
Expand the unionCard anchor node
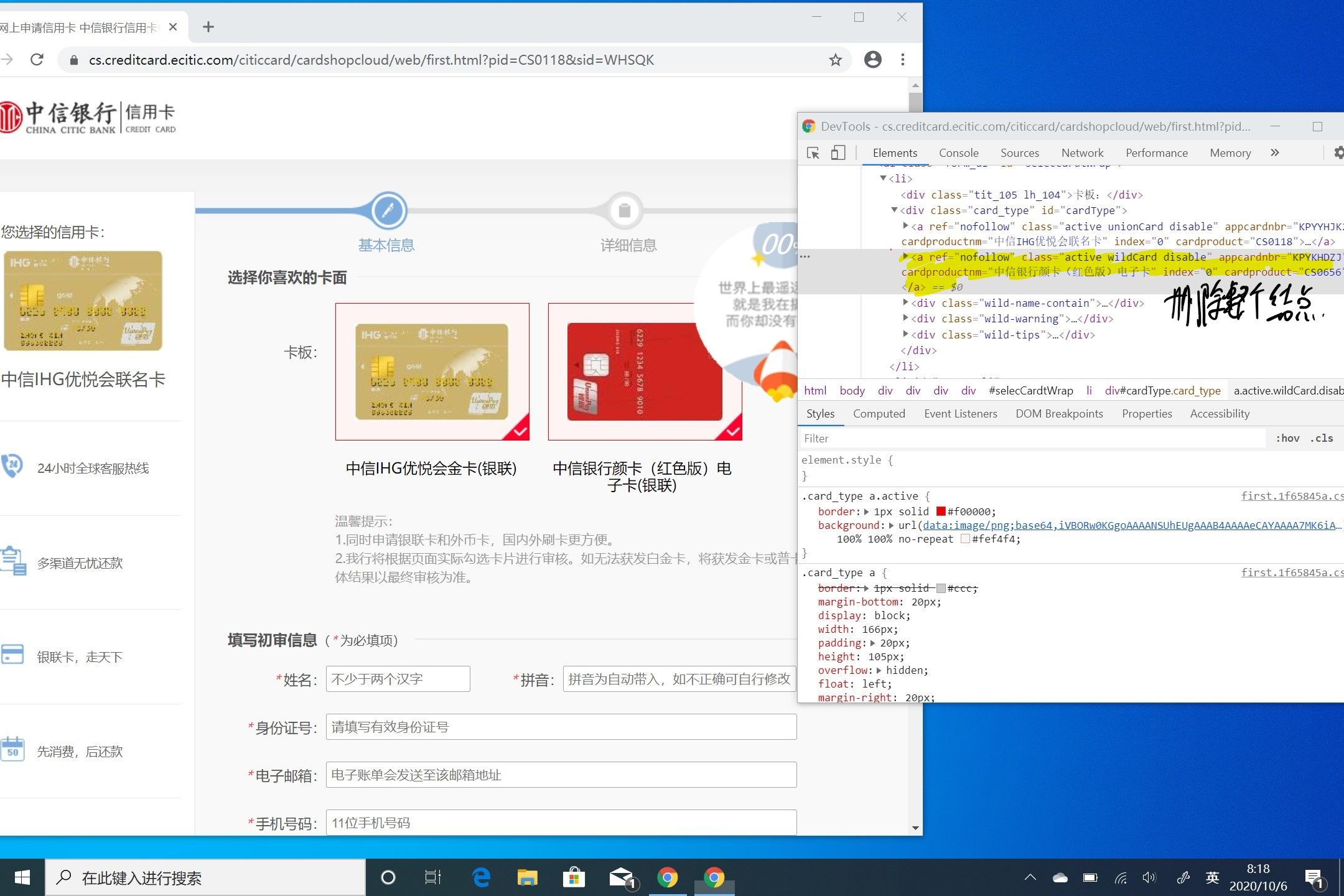coord(905,226)
